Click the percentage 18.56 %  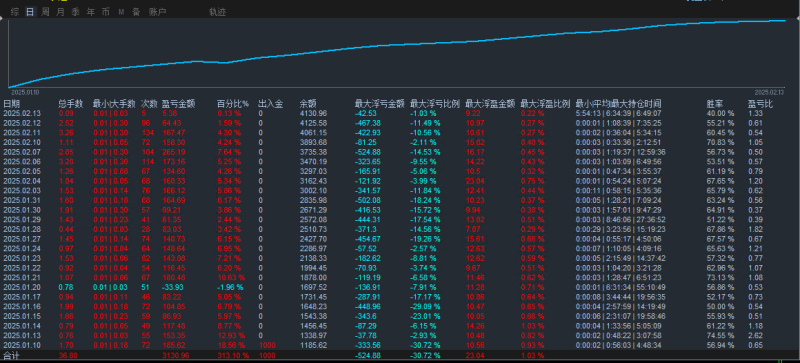click(230, 345)
